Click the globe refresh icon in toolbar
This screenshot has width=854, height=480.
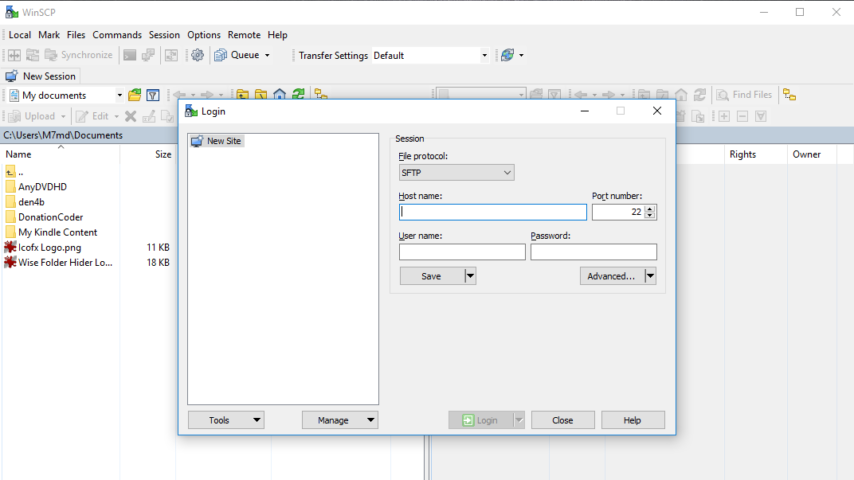[507, 55]
